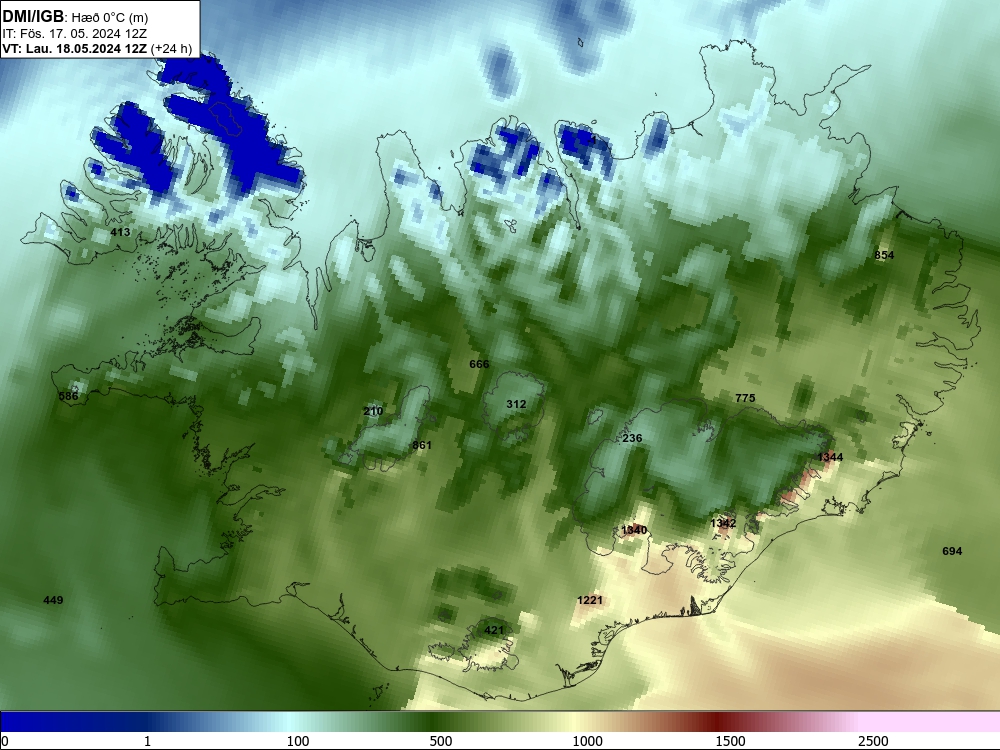Click the 1221 value on the map

[x=590, y=600]
